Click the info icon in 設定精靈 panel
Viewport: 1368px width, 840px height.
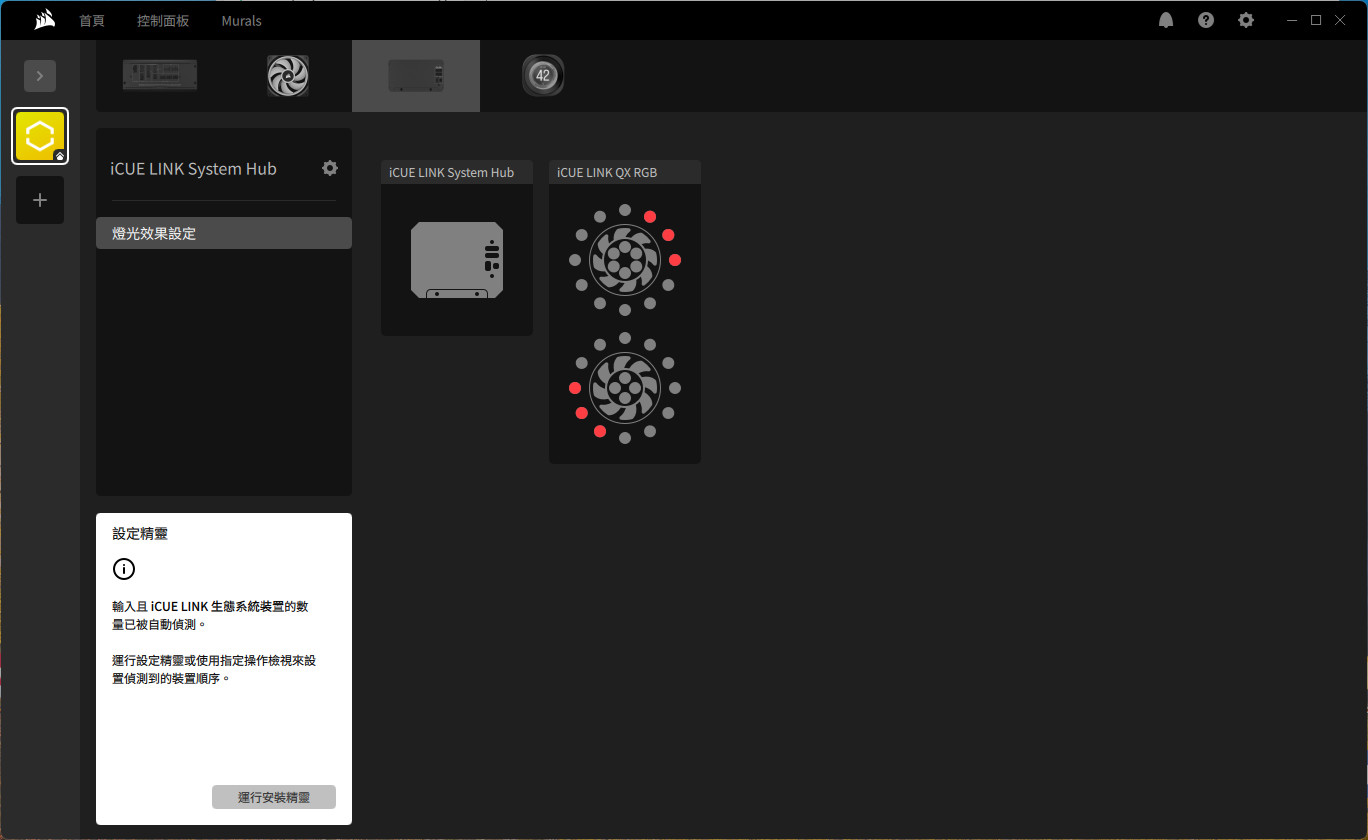123,569
